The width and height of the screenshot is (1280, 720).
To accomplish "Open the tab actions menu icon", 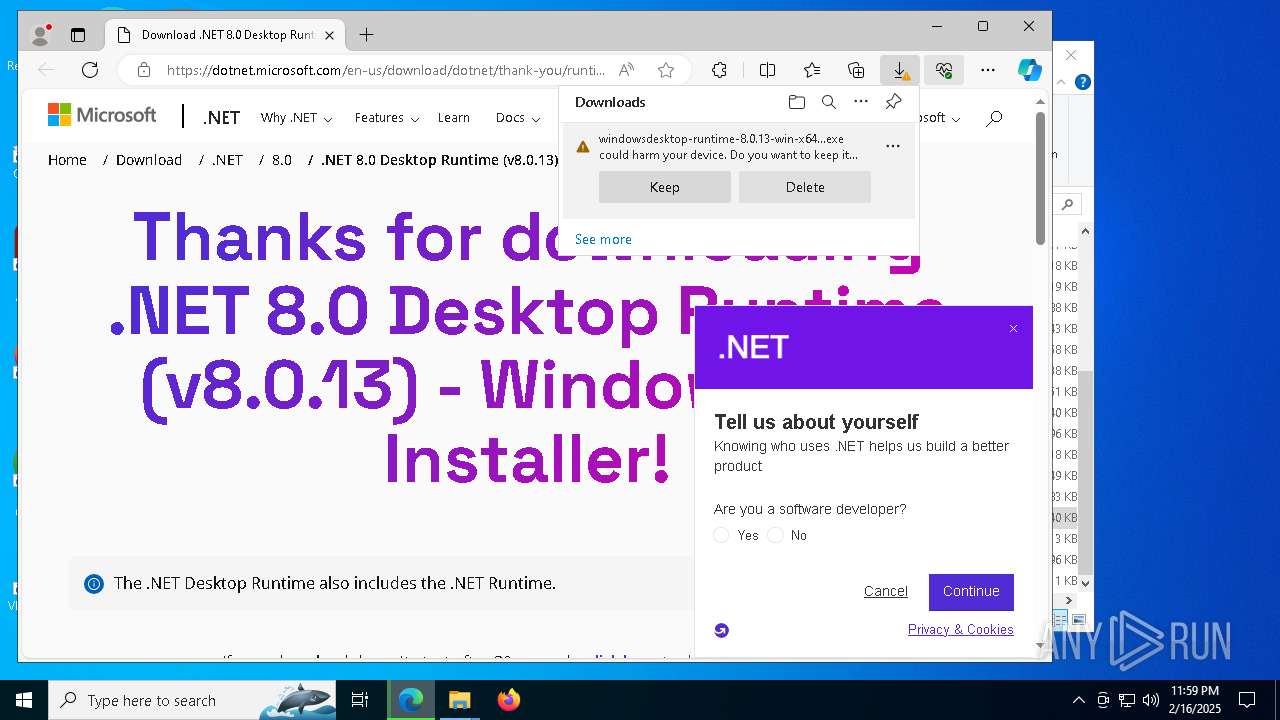I will [x=78, y=35].
